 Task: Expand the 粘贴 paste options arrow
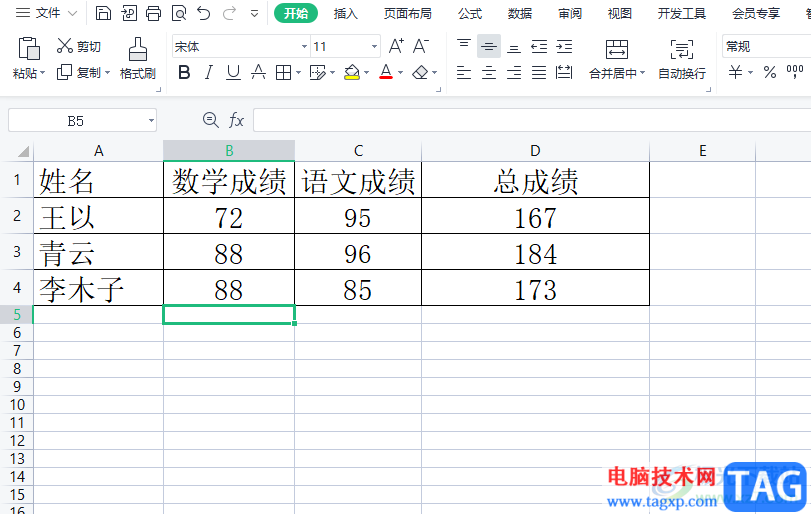[x=42, y=73]
